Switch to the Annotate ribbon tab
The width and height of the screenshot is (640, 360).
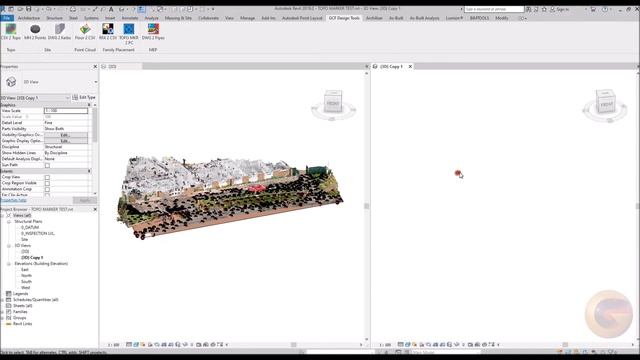pos(130,18)
